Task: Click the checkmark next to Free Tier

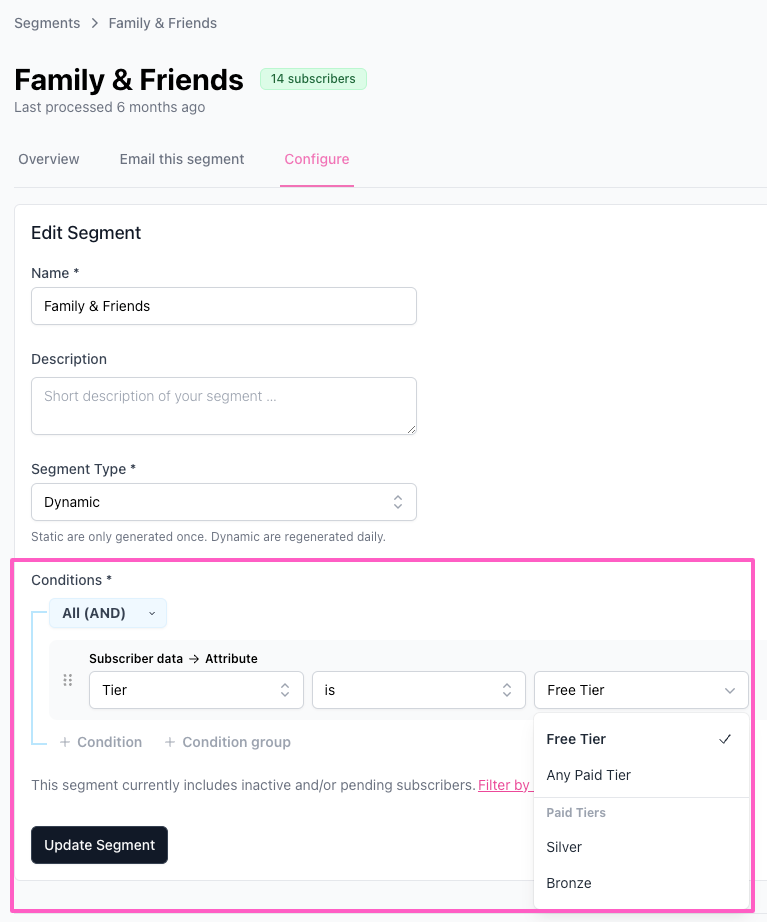Action: coord(725,739)
